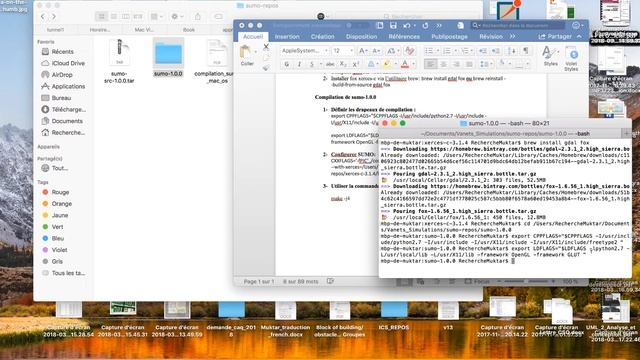Collapse the Word ribbon with the chevron

click(579, 36)
